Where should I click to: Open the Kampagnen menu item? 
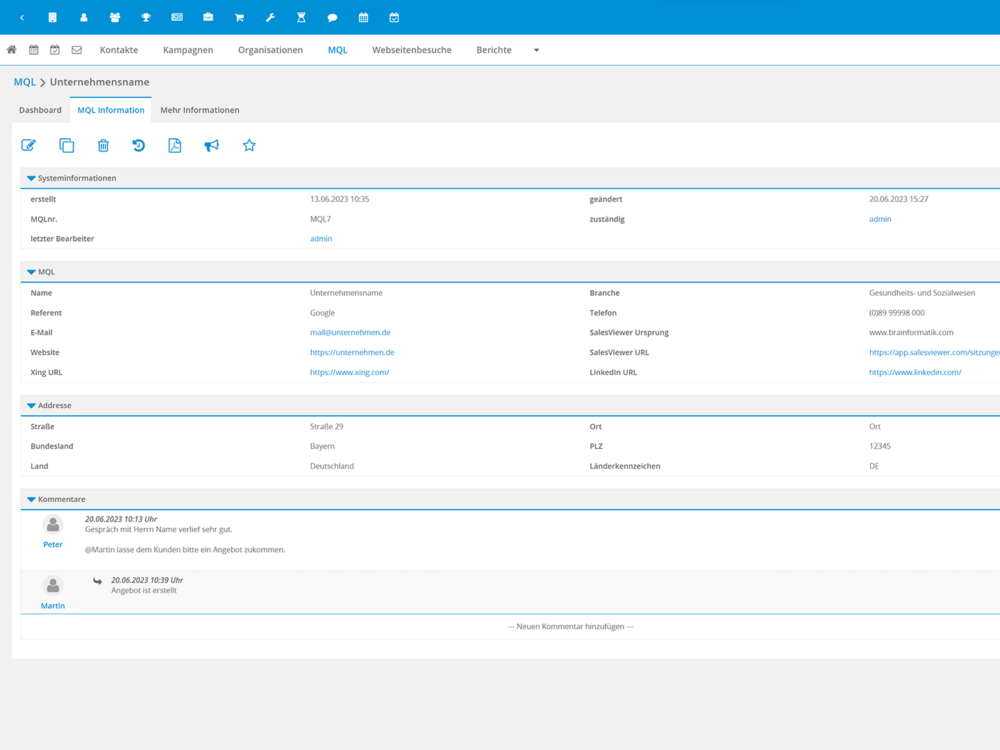click(x=188, y=50)
